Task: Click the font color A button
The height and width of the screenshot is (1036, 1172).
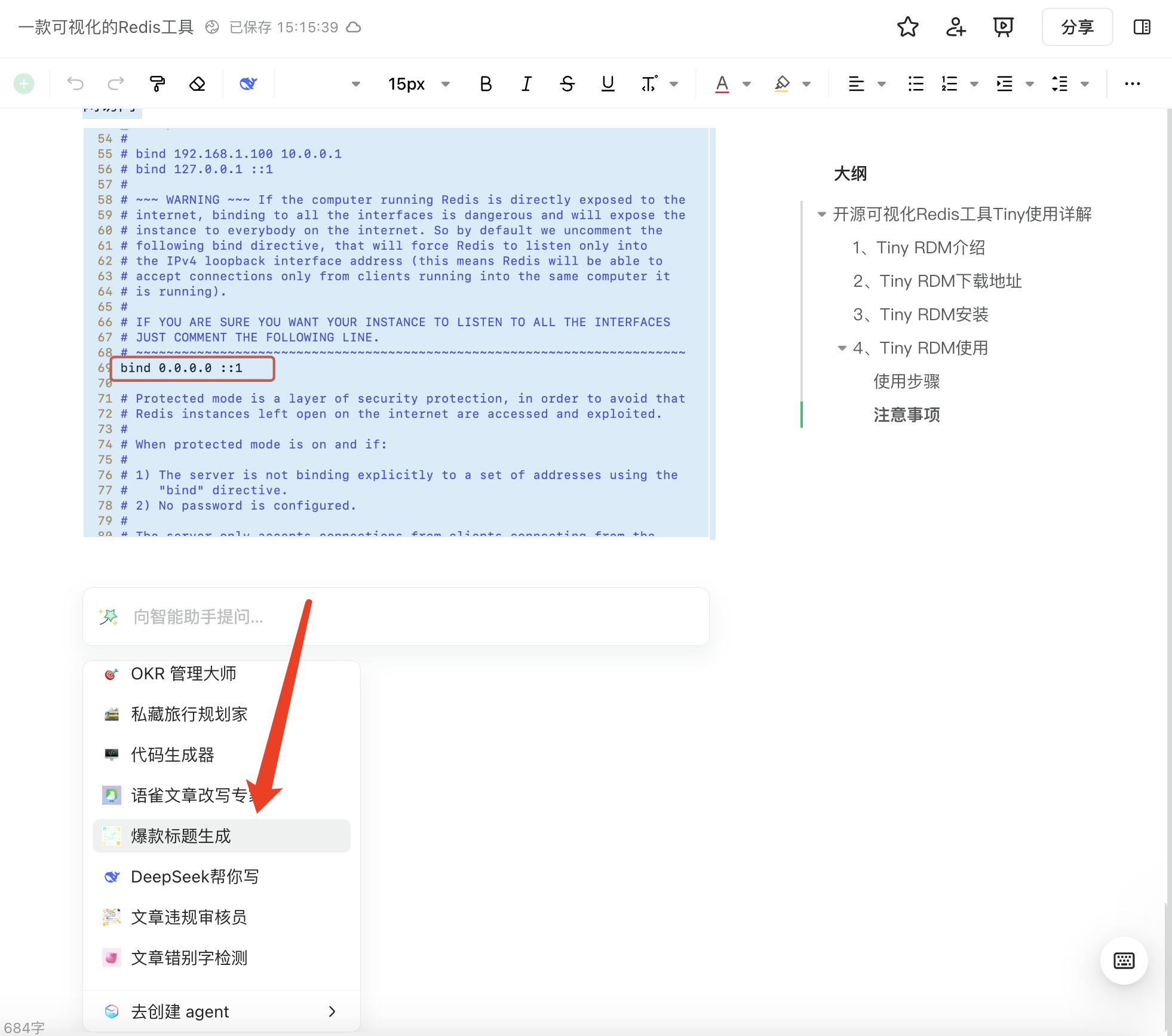Action: point(722,84)
